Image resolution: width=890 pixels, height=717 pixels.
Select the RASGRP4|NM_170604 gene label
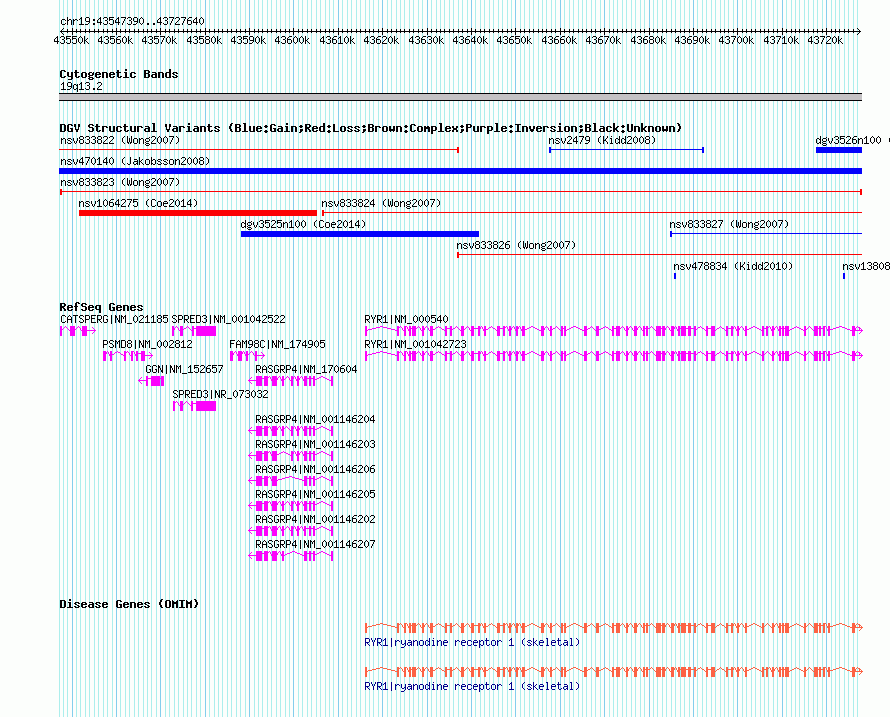(306, 370)
